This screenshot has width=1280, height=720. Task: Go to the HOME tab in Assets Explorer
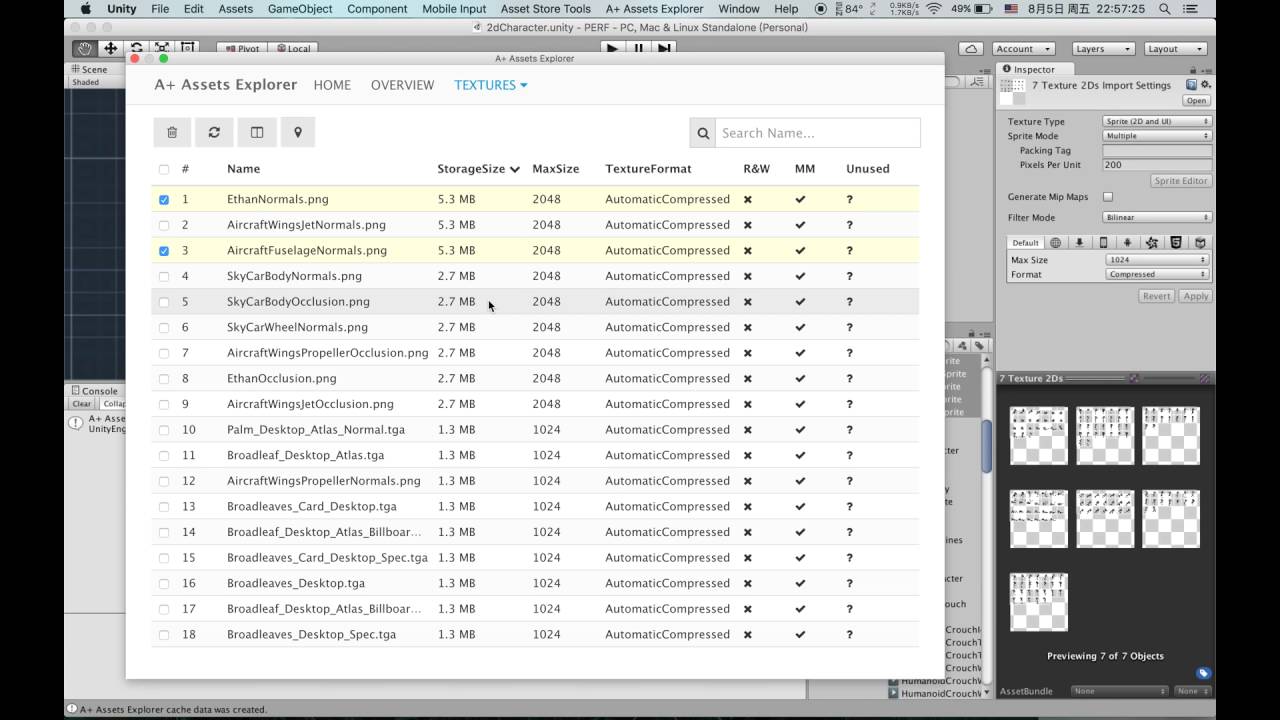tap(332, 85)
